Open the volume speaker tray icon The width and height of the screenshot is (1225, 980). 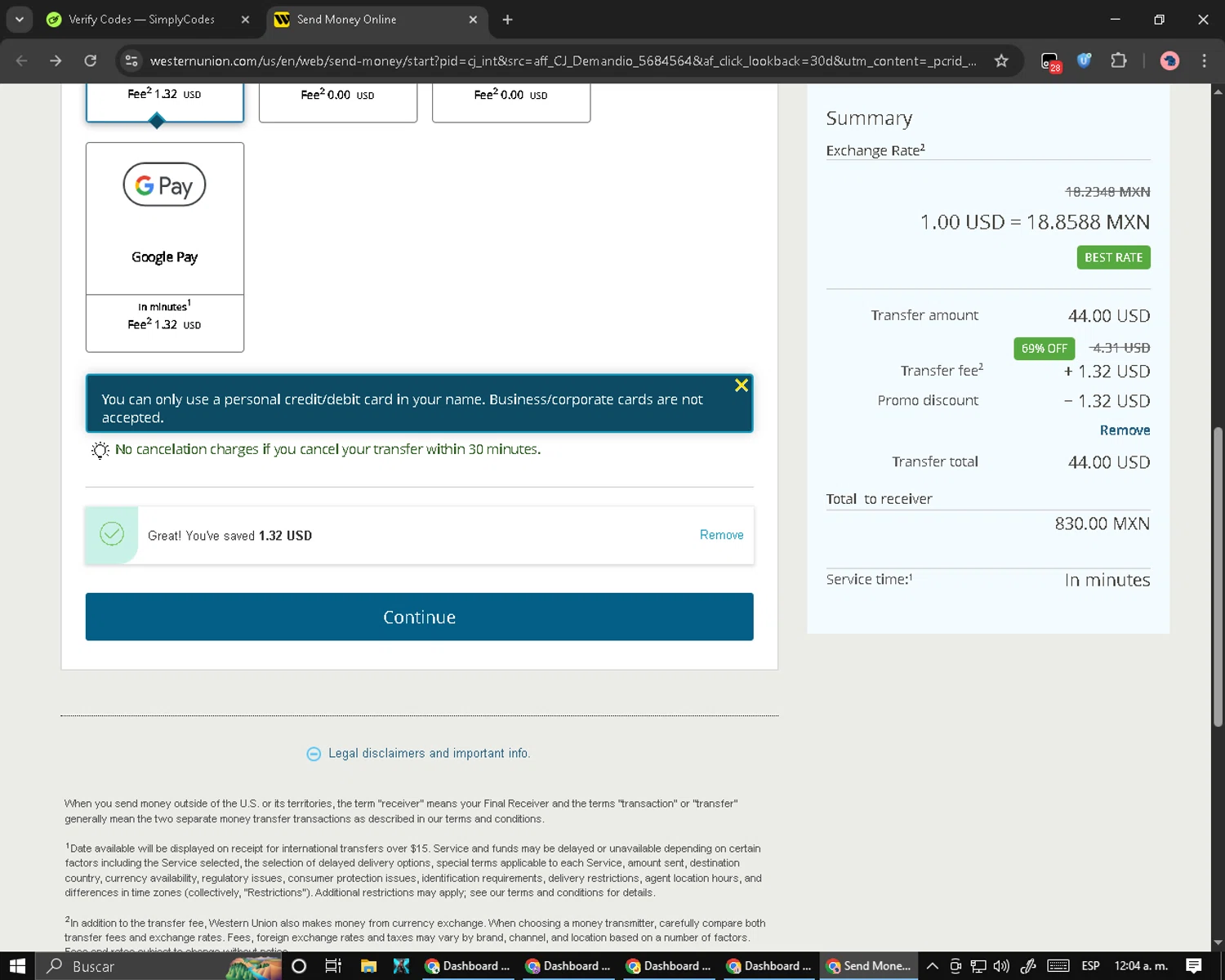click(1001, 966)
